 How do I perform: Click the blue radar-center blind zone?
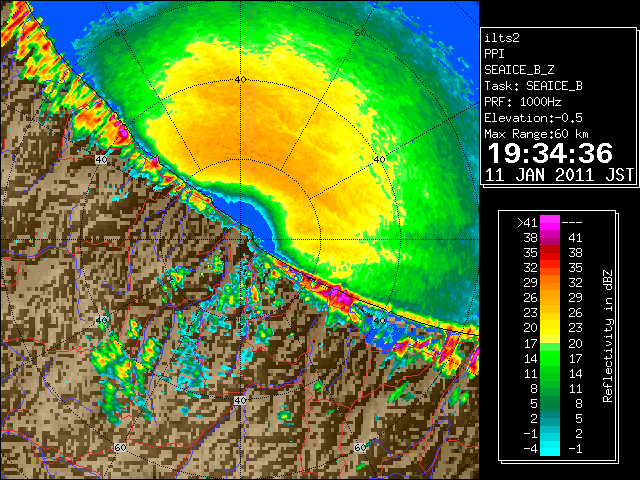[257, 222]
